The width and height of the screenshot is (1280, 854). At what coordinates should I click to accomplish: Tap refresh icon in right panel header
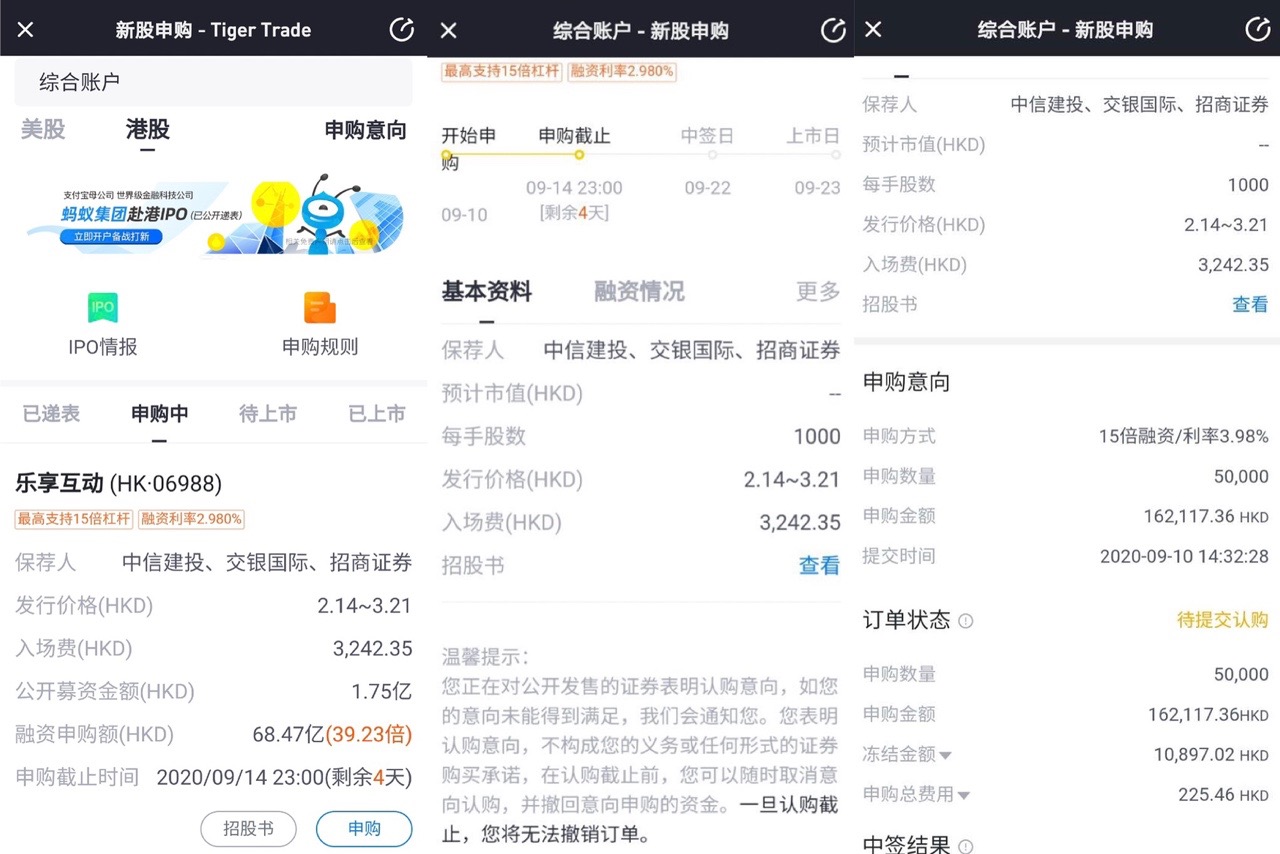(1258, 29)
